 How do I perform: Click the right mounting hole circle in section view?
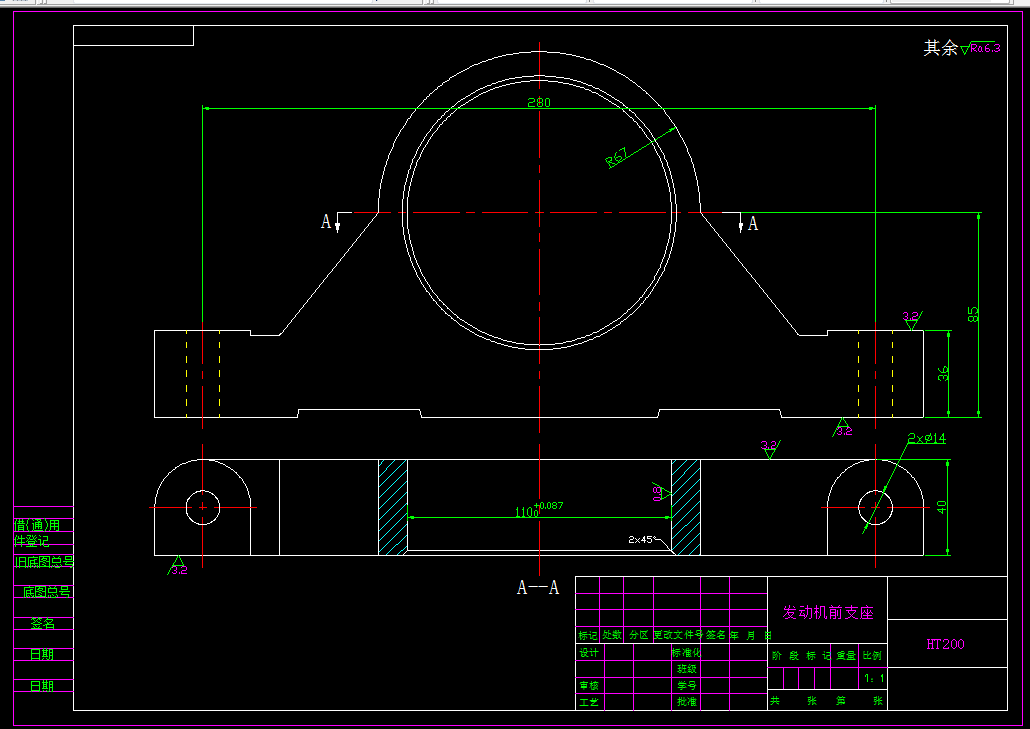876,507
